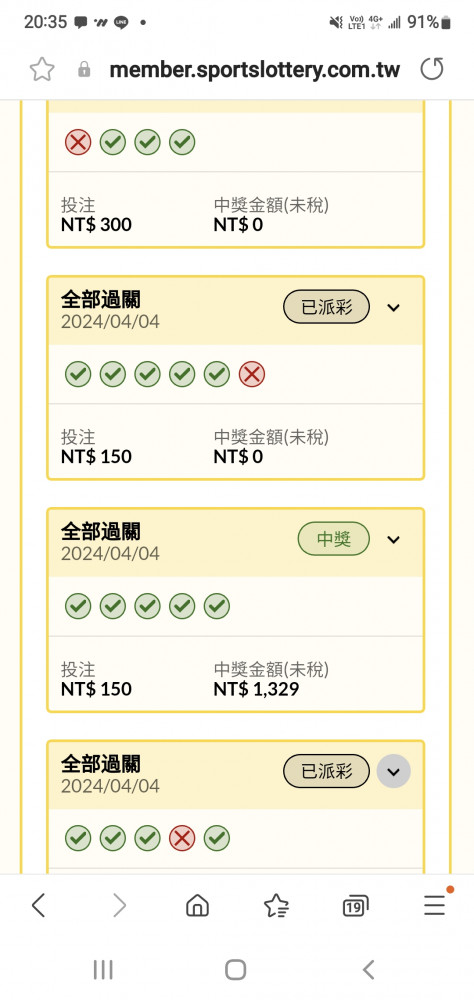The image size is (474, 1000).
Task: Click the 已派彩 badge on six-leg bet
Action: click(x=327, y=308)
